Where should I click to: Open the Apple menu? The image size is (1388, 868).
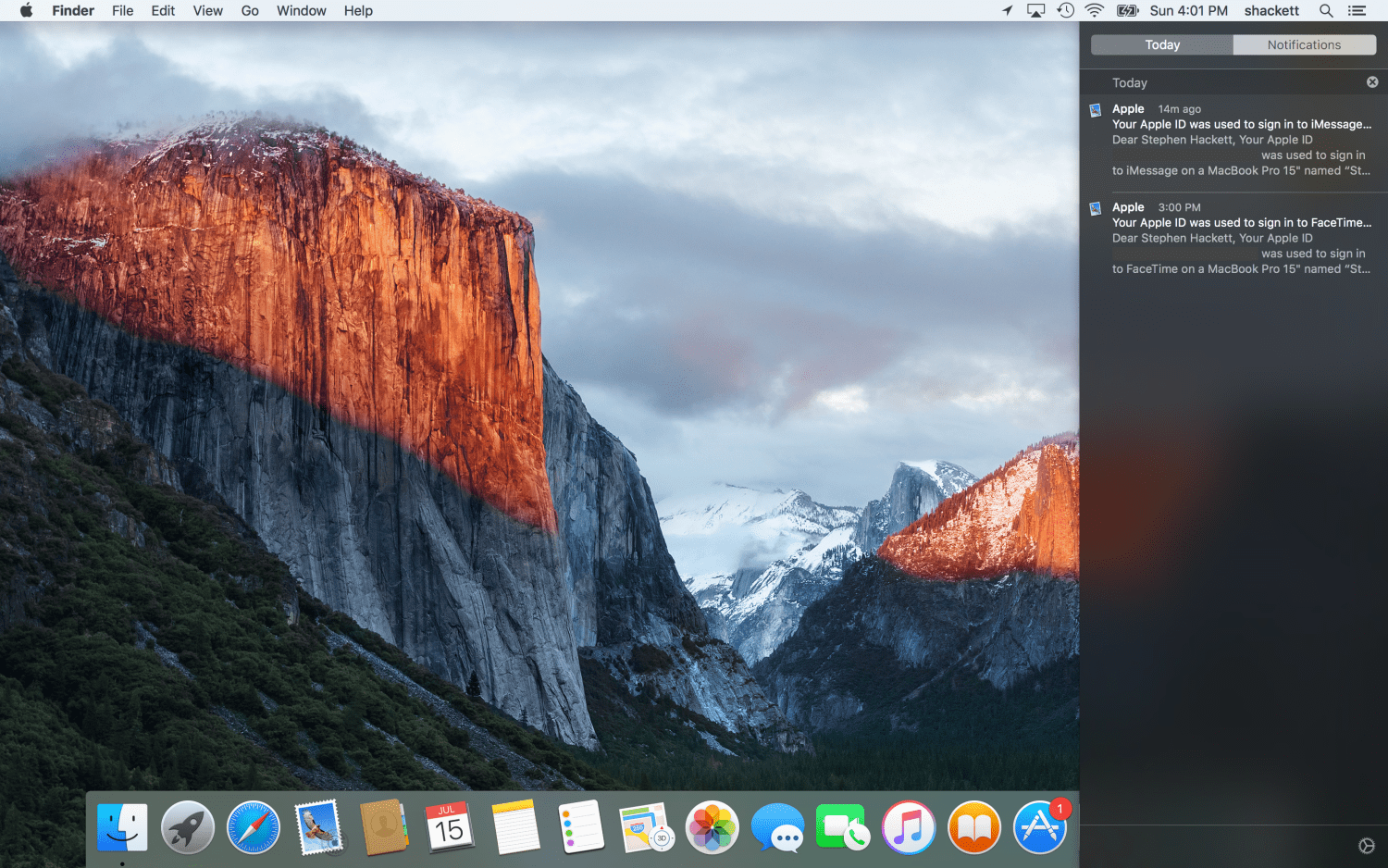[26, 10]
